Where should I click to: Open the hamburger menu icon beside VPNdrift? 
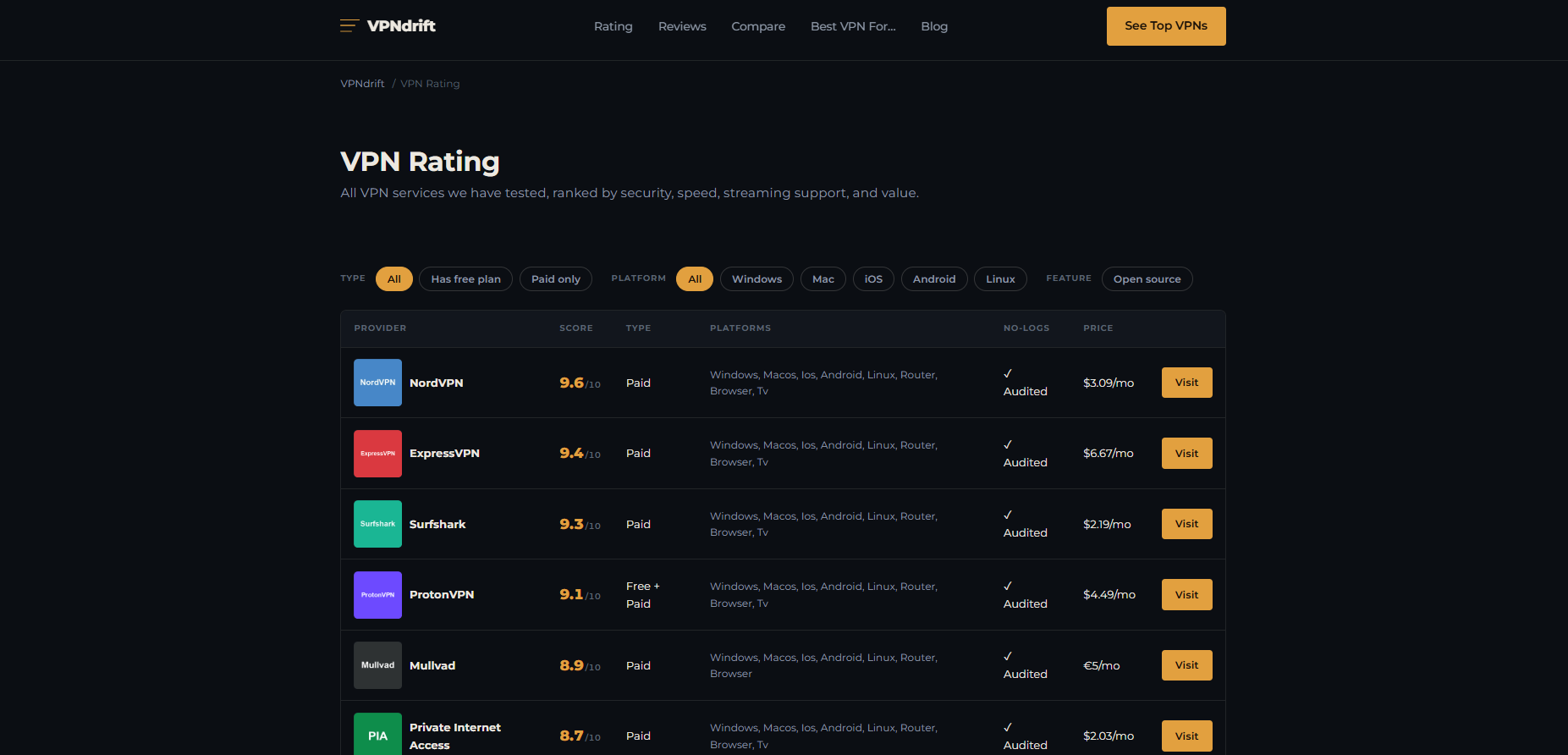tap(349, 26)
